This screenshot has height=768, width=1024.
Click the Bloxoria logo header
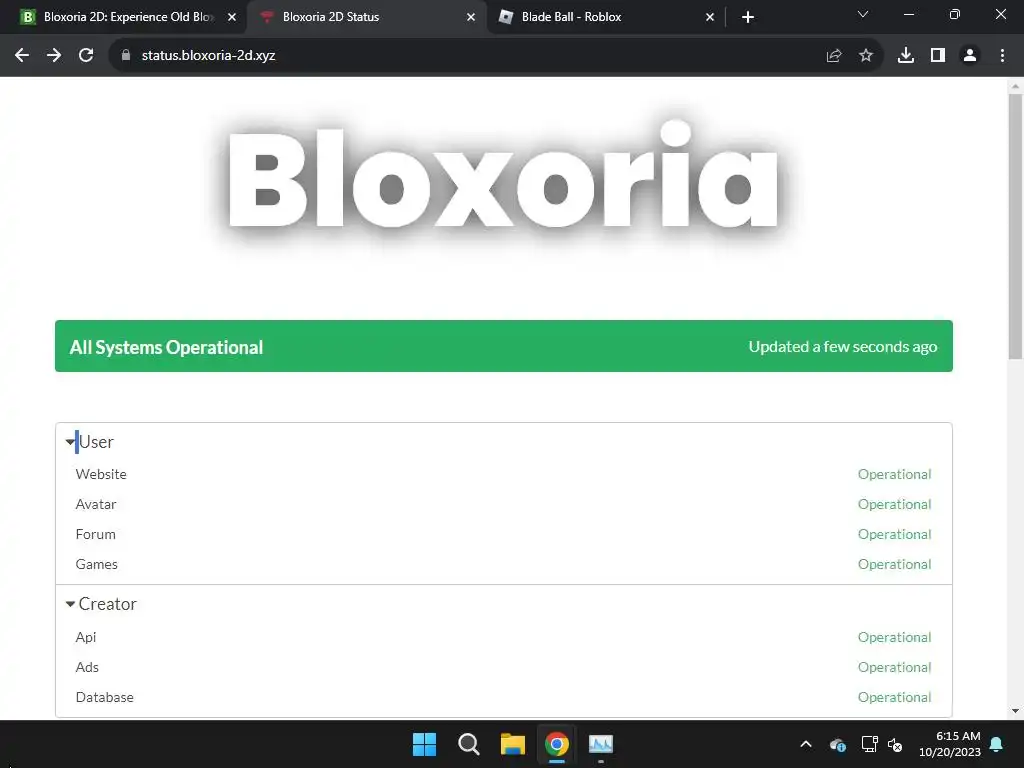pyautogui.click(x=503, y=178)
